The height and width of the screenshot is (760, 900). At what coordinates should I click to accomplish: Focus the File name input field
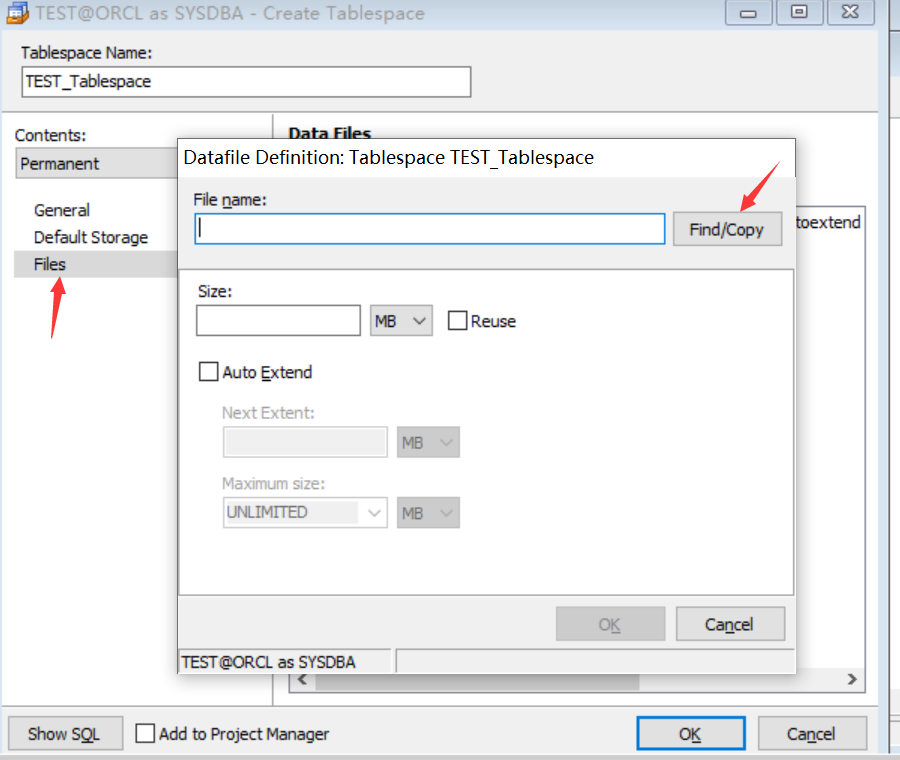430,229
